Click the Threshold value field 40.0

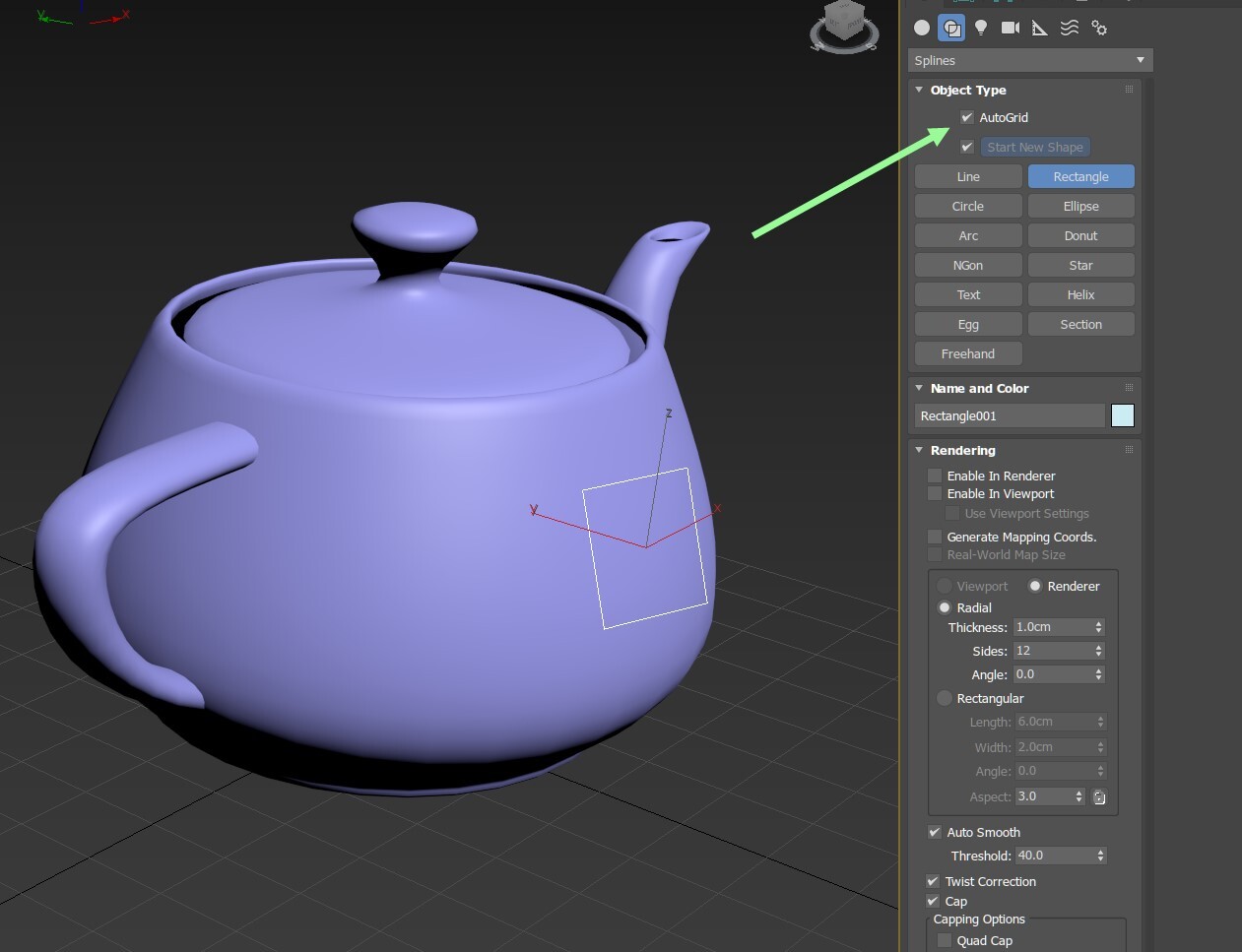coord(1055,856)
